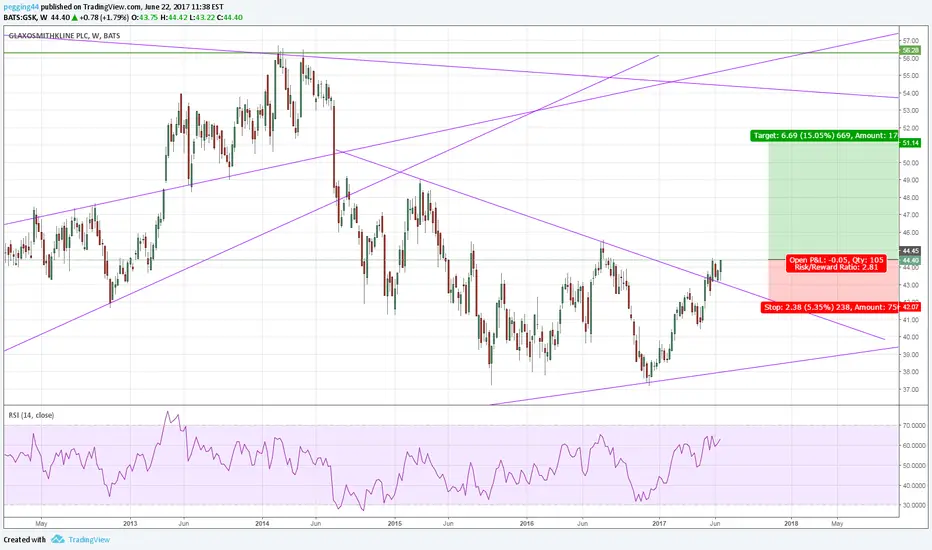
Task: Click the 40.00 price axis value
Action: (911, 337)
